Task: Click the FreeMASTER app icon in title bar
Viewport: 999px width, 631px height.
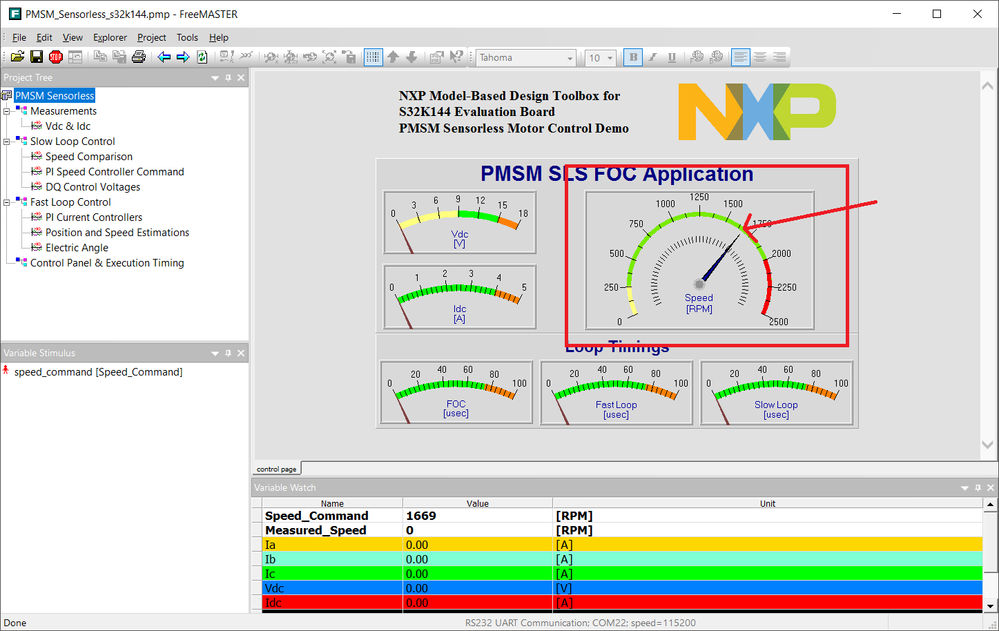Action: (14, 14)
